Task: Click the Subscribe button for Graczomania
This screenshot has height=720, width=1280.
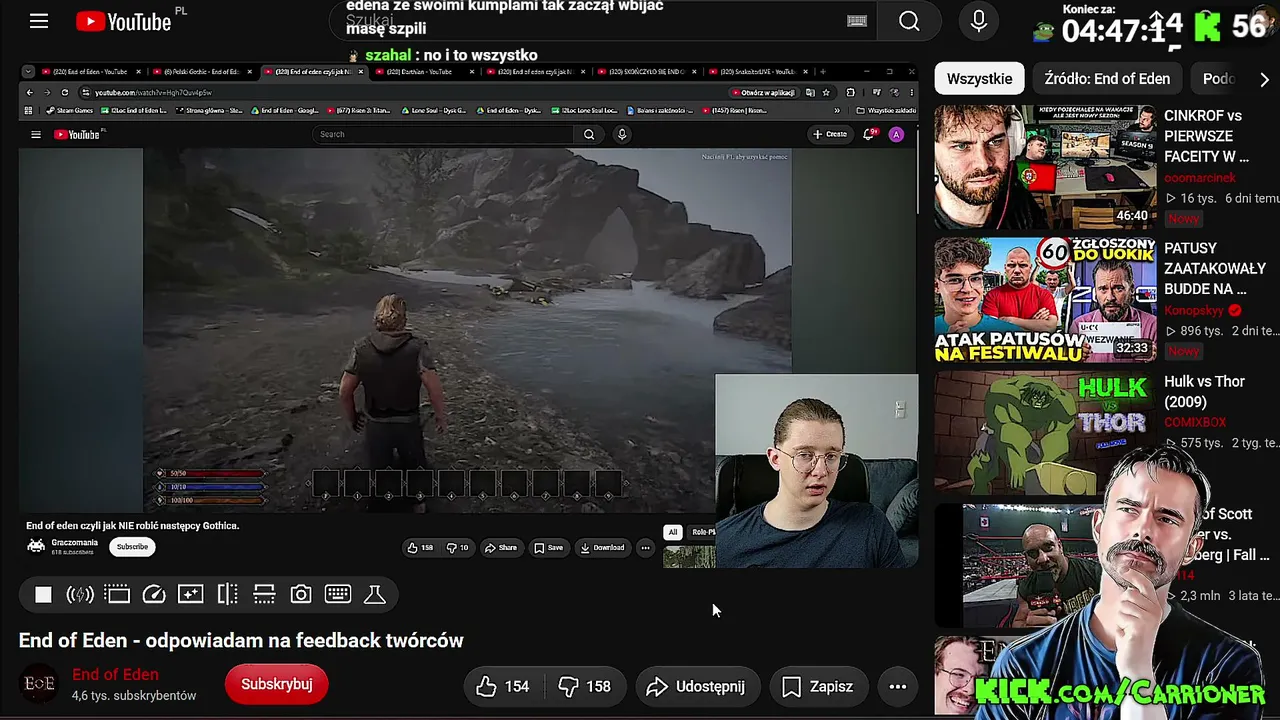Action: tap(132, 547)
